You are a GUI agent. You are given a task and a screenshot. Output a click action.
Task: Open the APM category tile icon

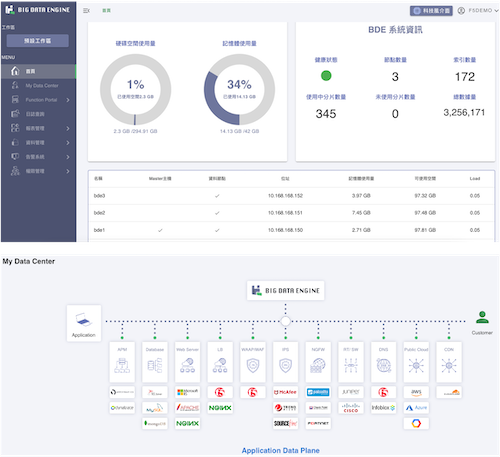[x=122, y=365]
